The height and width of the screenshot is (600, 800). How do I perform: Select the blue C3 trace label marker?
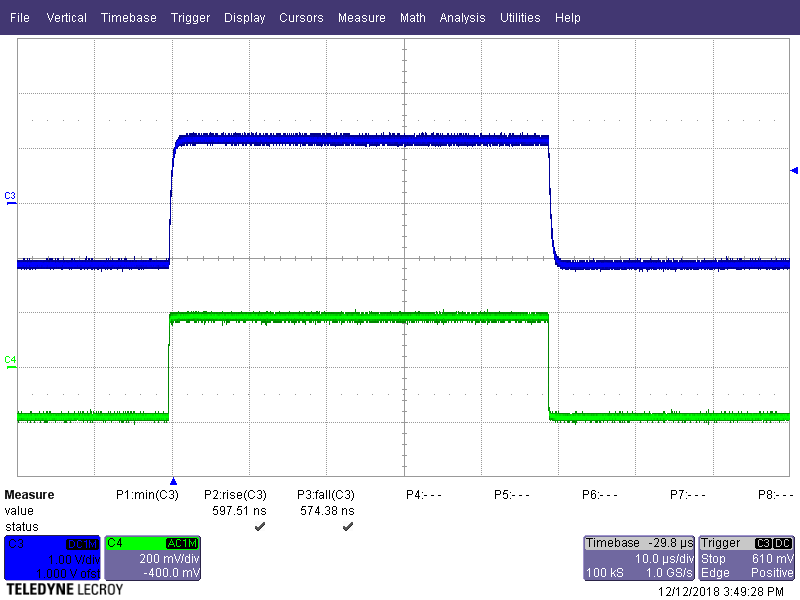10,198
